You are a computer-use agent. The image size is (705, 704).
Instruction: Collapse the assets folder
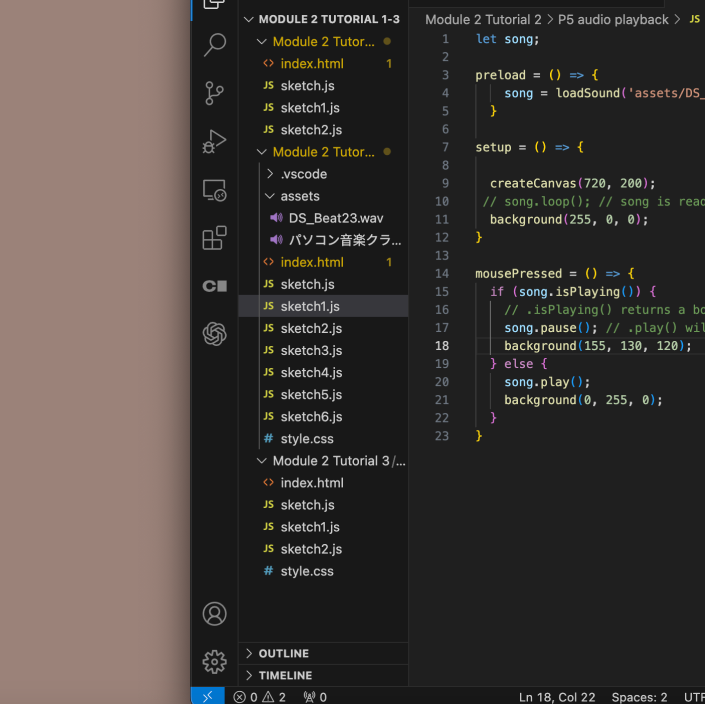click(x=323, y=196)
